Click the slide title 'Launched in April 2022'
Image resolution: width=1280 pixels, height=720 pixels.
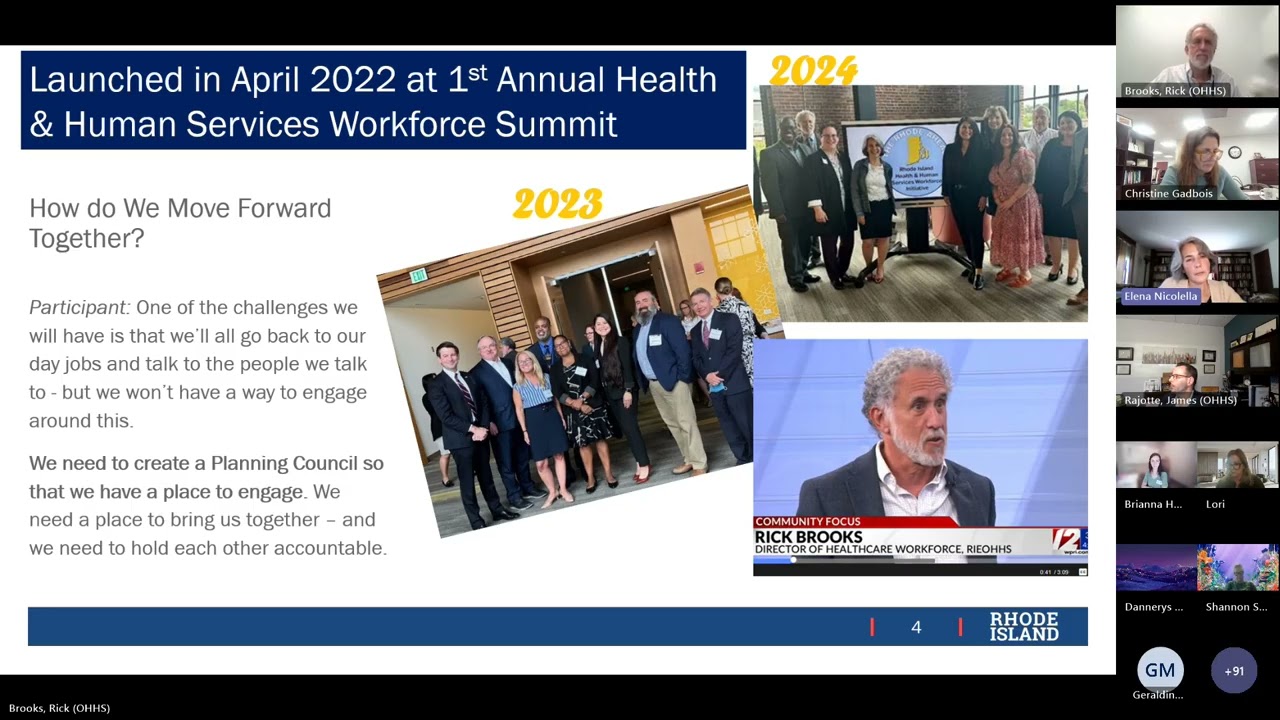coord(383,100)
